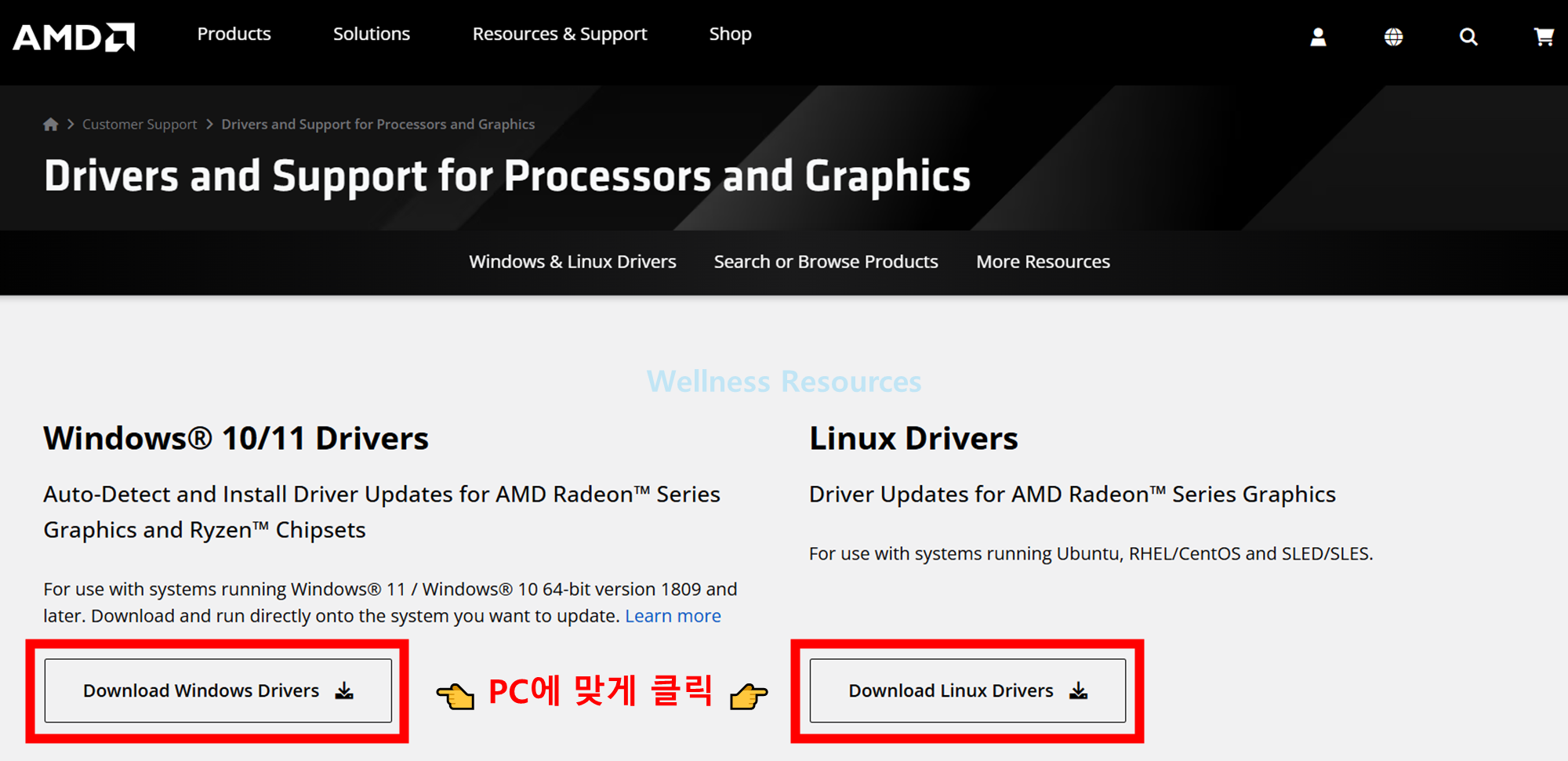This screenshot has width=1568, height=761.
Task: Click page title Drivers and Support heading
Action: [507, 176]
